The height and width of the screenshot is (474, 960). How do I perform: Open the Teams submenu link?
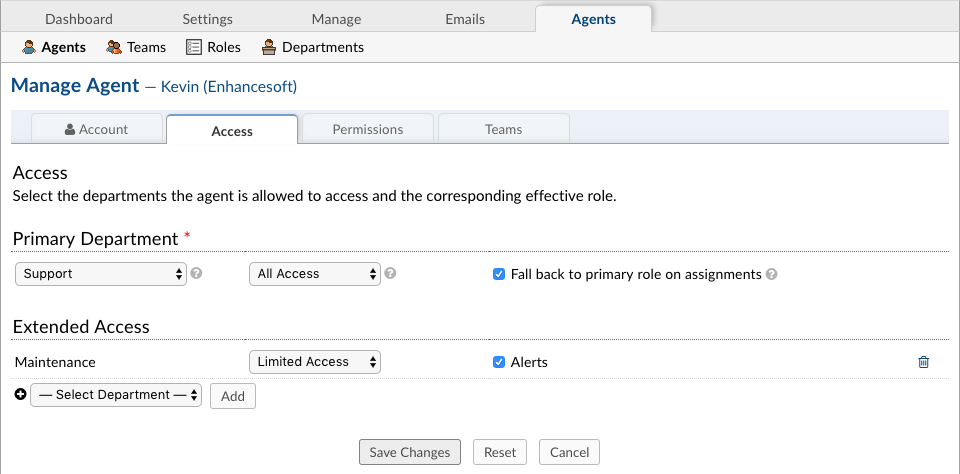[146, 47]
